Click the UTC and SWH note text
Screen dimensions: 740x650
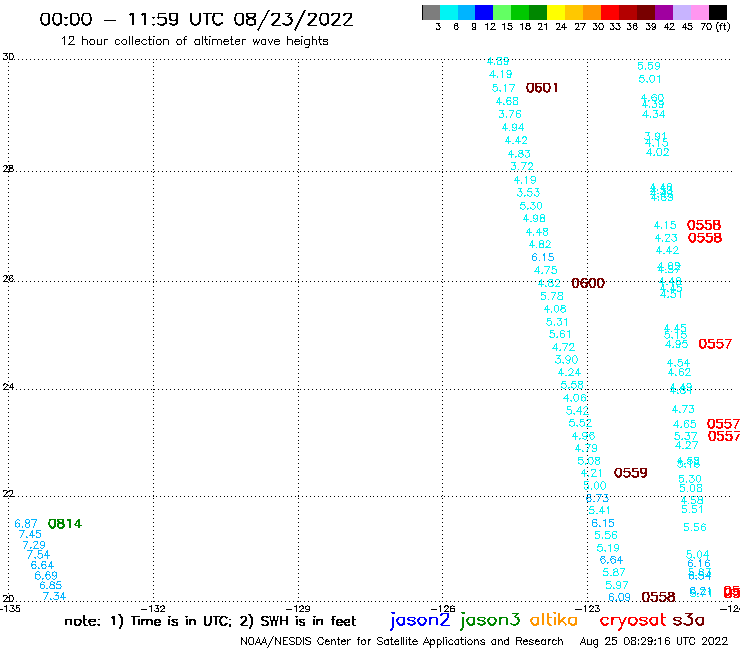click(210, 621)
